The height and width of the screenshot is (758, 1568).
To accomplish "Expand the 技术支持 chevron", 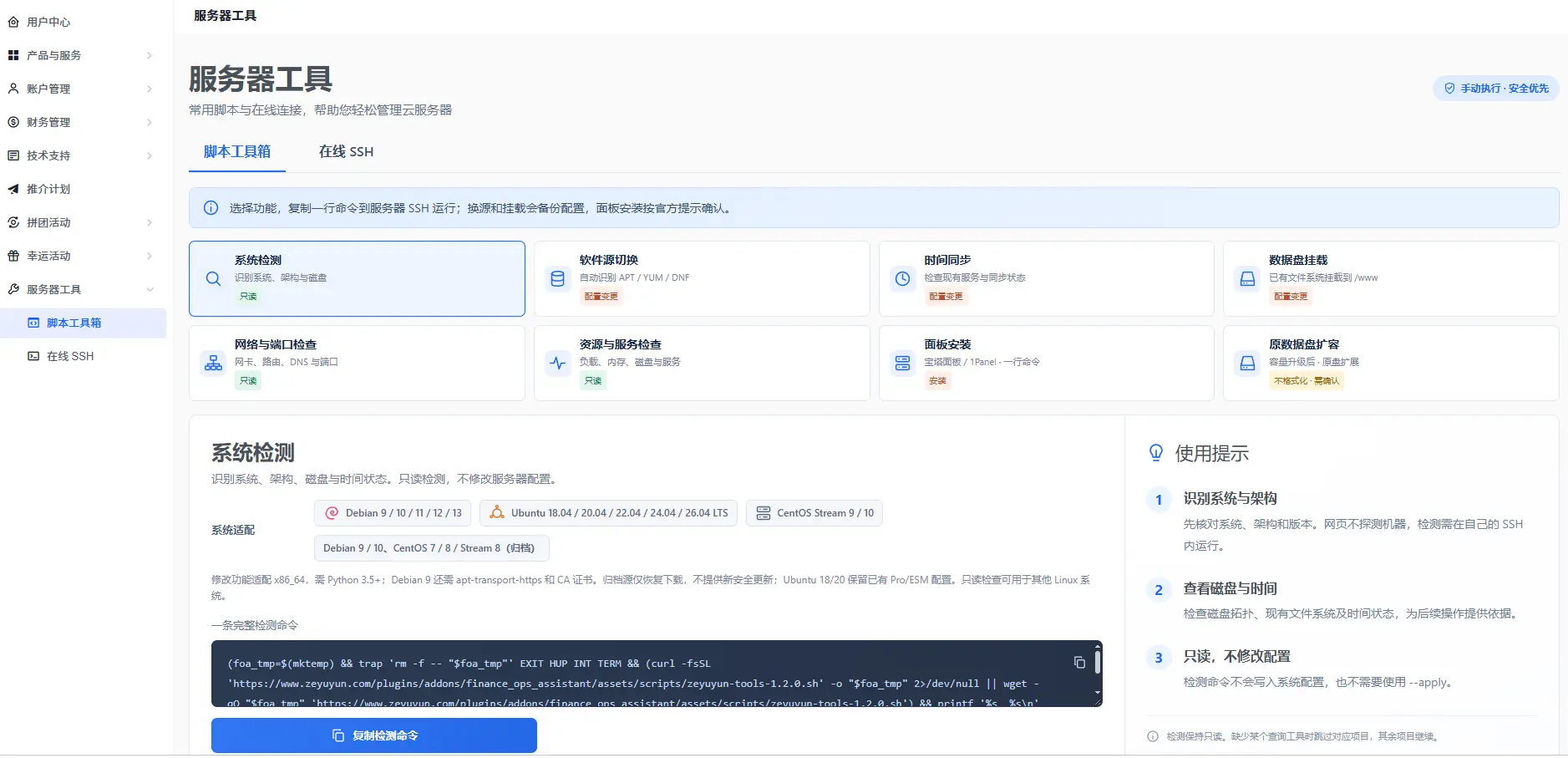I will [x=150, y=155].
